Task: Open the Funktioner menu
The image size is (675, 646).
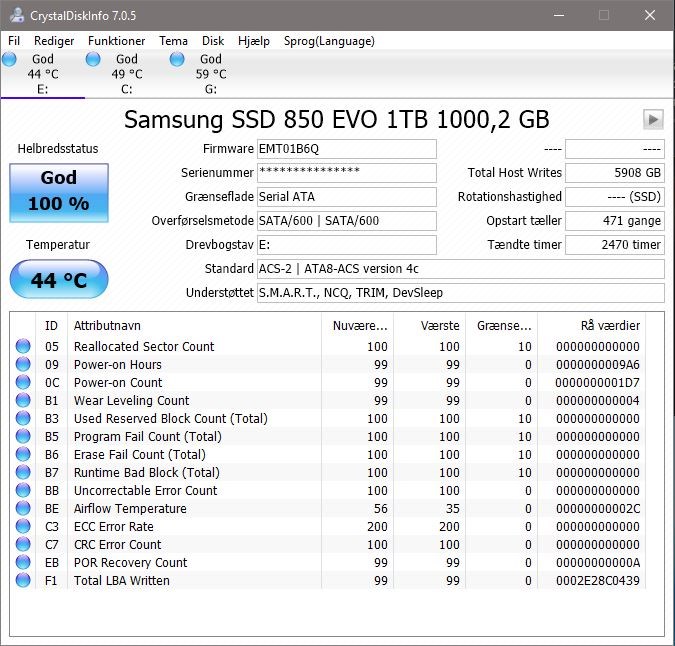Action: (x=116, y=41)
